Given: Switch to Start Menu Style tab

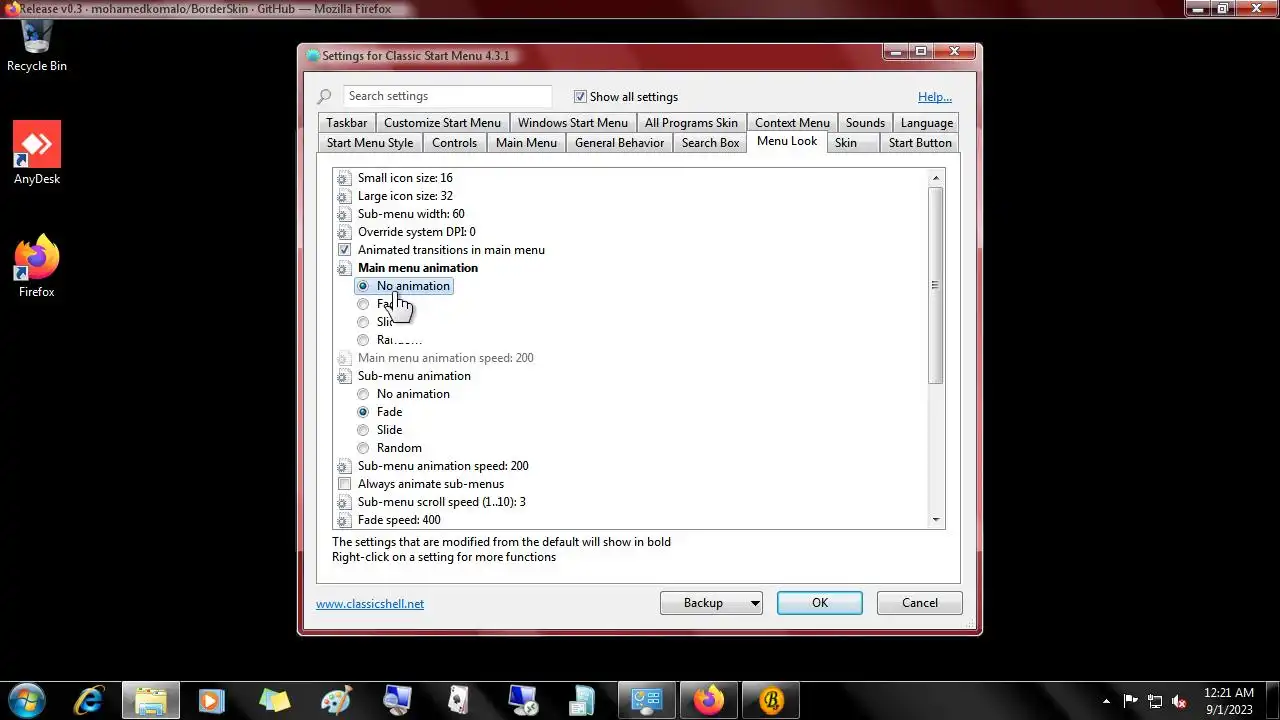Looking at the screenshot, I should pos(370,143).
